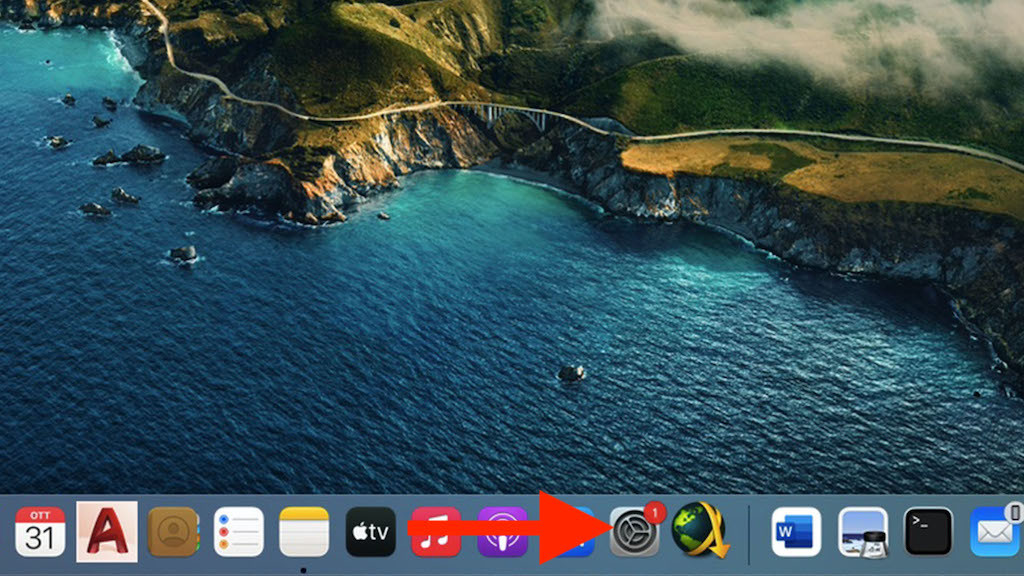This screenshot has width=1024, height=576.
Task: Open the Music app in the Dock
Action: 436,532
